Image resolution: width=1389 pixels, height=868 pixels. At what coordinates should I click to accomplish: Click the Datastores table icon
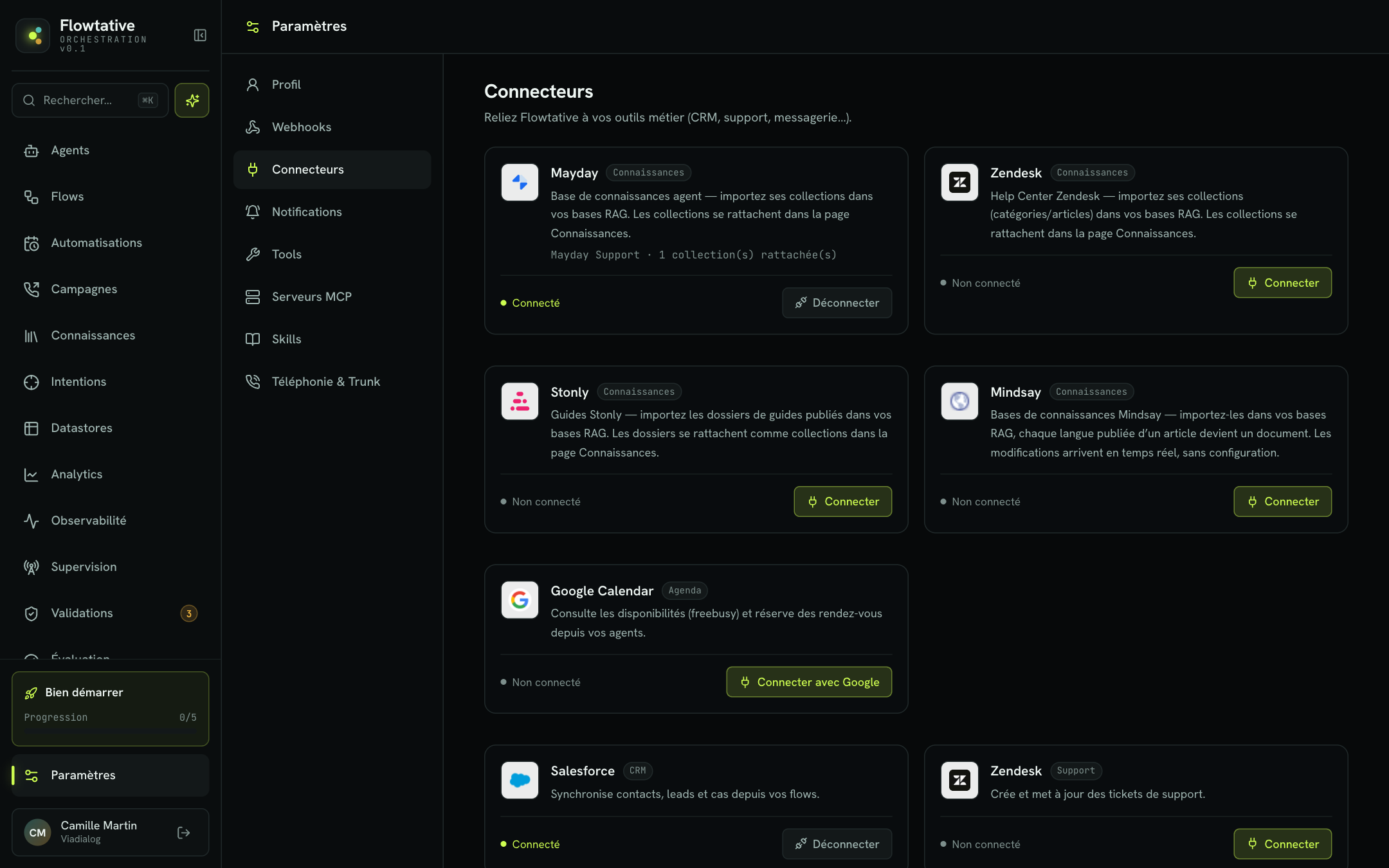[x=32, y=428]
